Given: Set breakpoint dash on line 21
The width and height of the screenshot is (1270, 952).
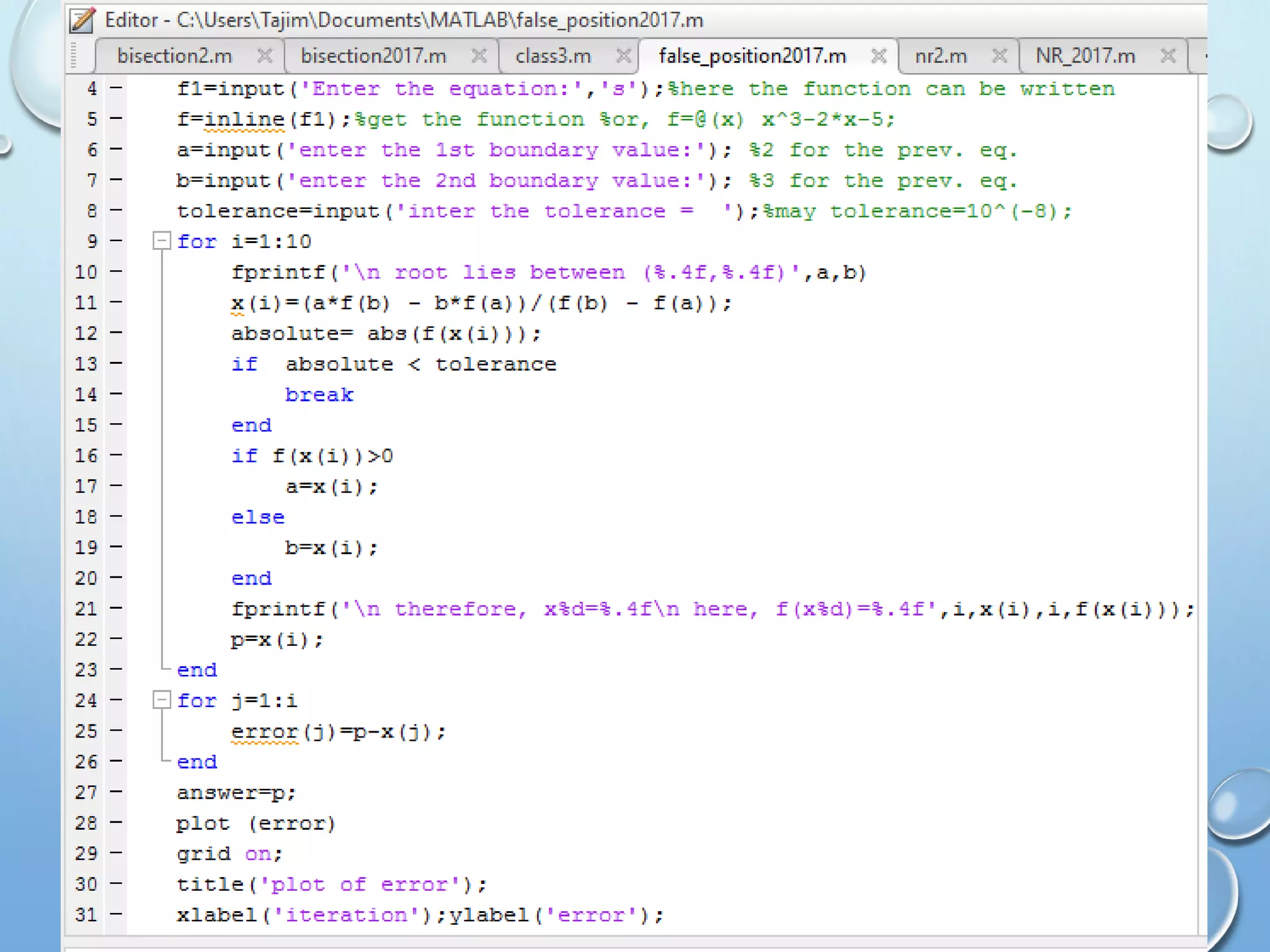Looking at the screenshot, I should (116, 608).
